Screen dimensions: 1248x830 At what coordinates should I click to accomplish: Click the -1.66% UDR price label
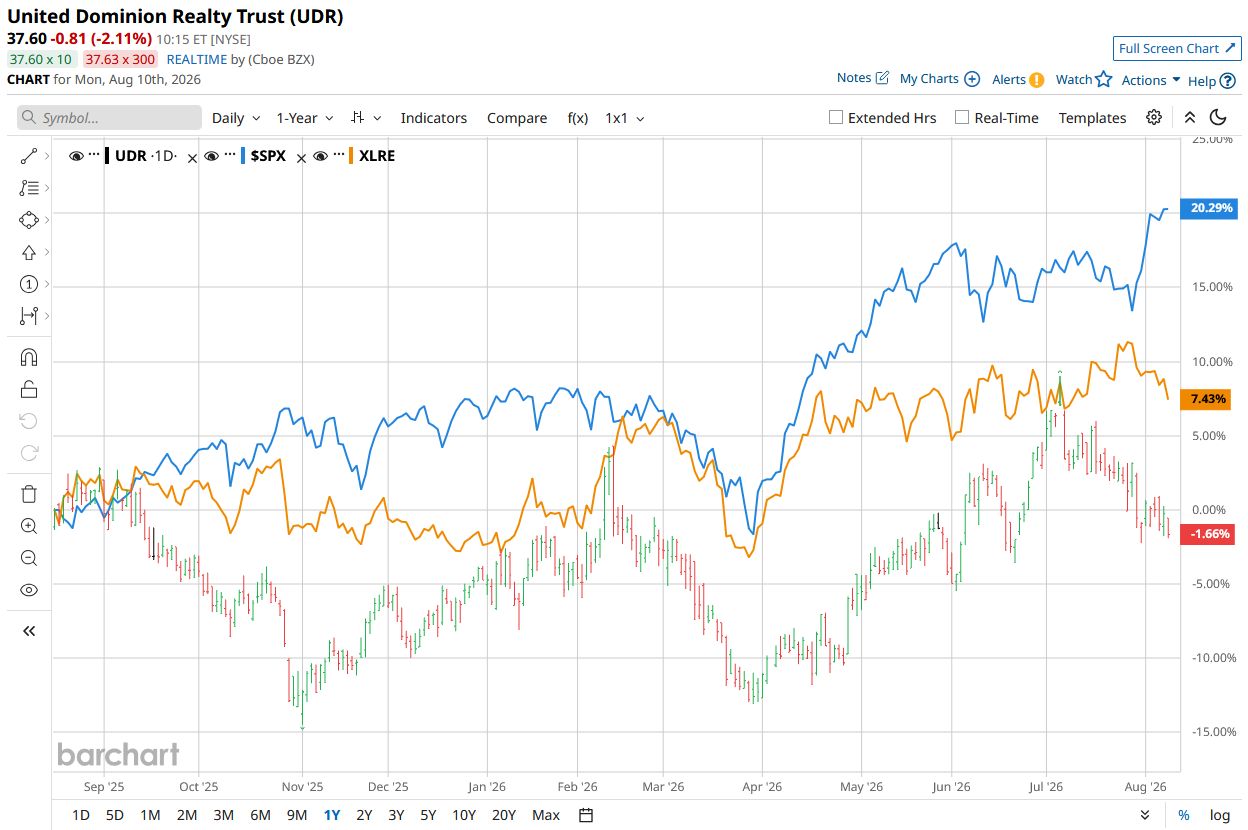tap(1209, 534)
